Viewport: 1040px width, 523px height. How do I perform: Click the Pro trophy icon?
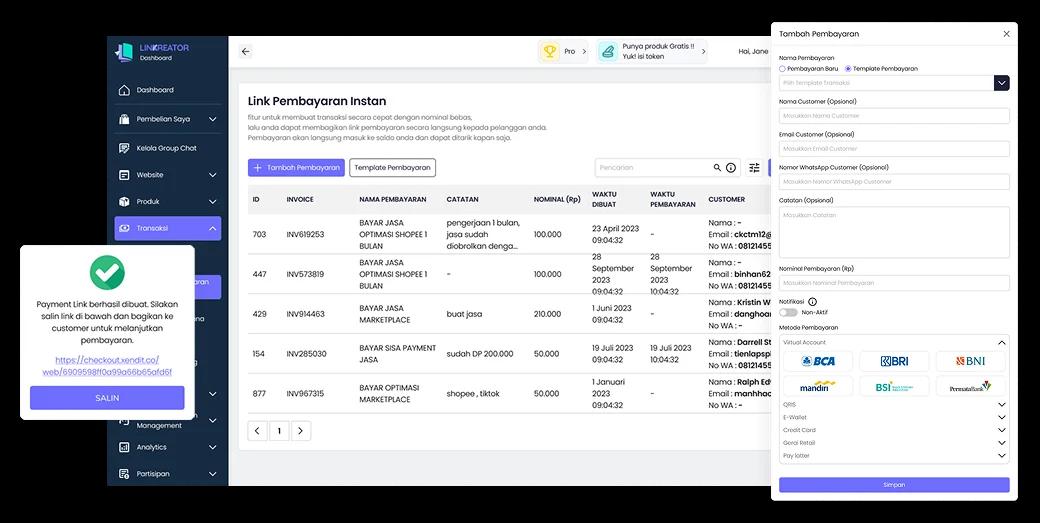click(x=549, y=51)
